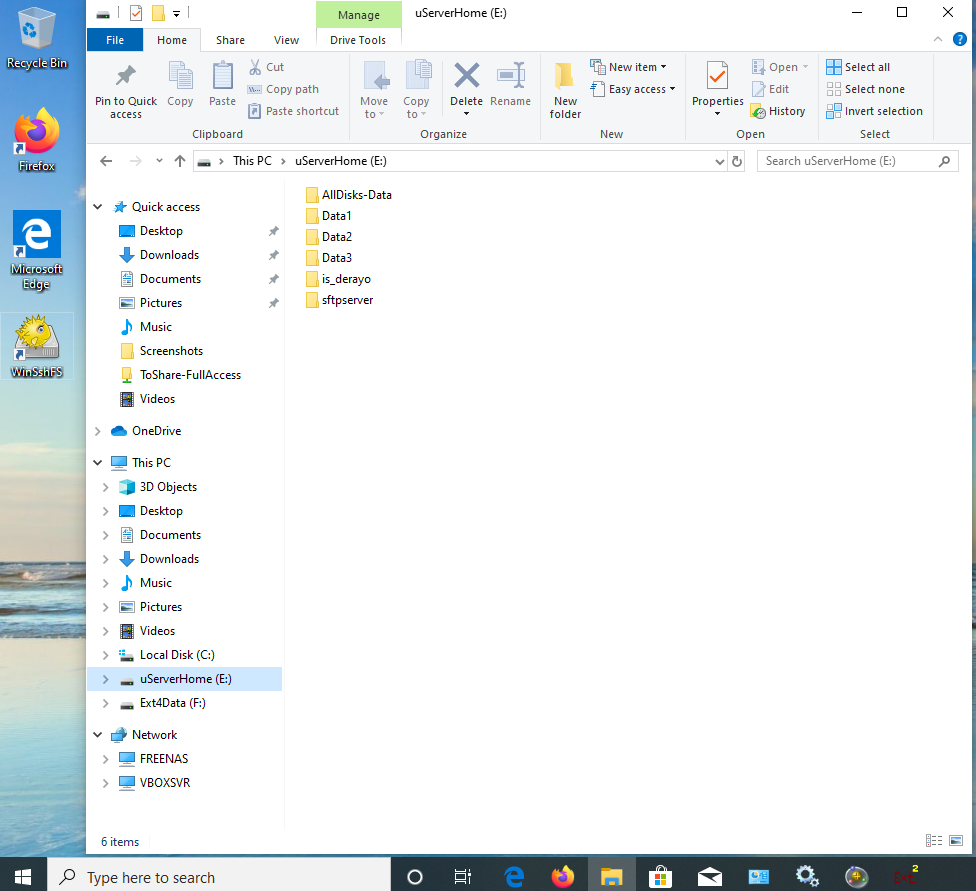The image size is (976, 891).
Task: Open WinSshFS desktop shortcut
Action: [36, 347]
